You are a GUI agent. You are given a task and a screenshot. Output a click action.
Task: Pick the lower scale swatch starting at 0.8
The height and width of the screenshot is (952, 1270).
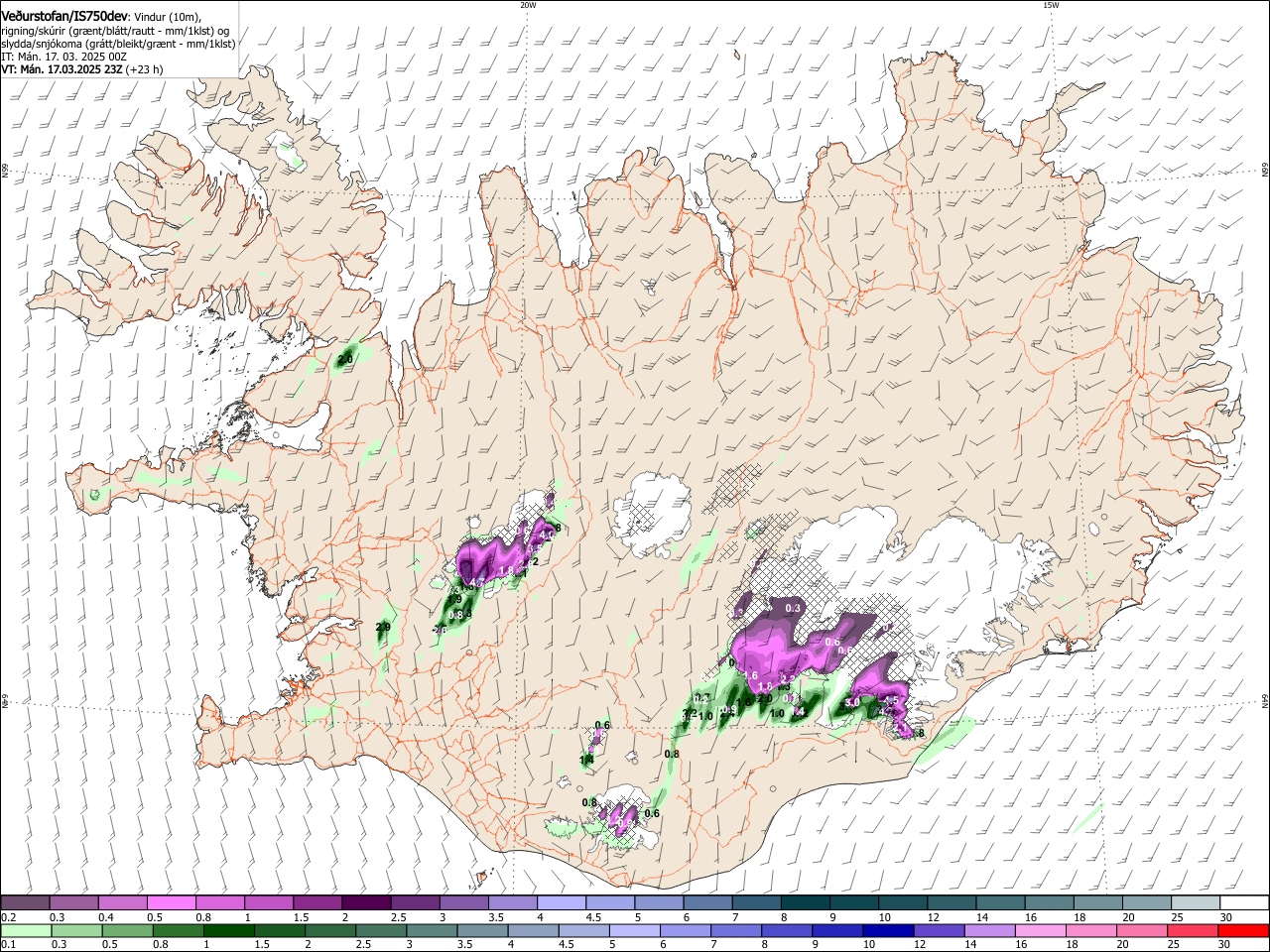(x=179, y=930)
